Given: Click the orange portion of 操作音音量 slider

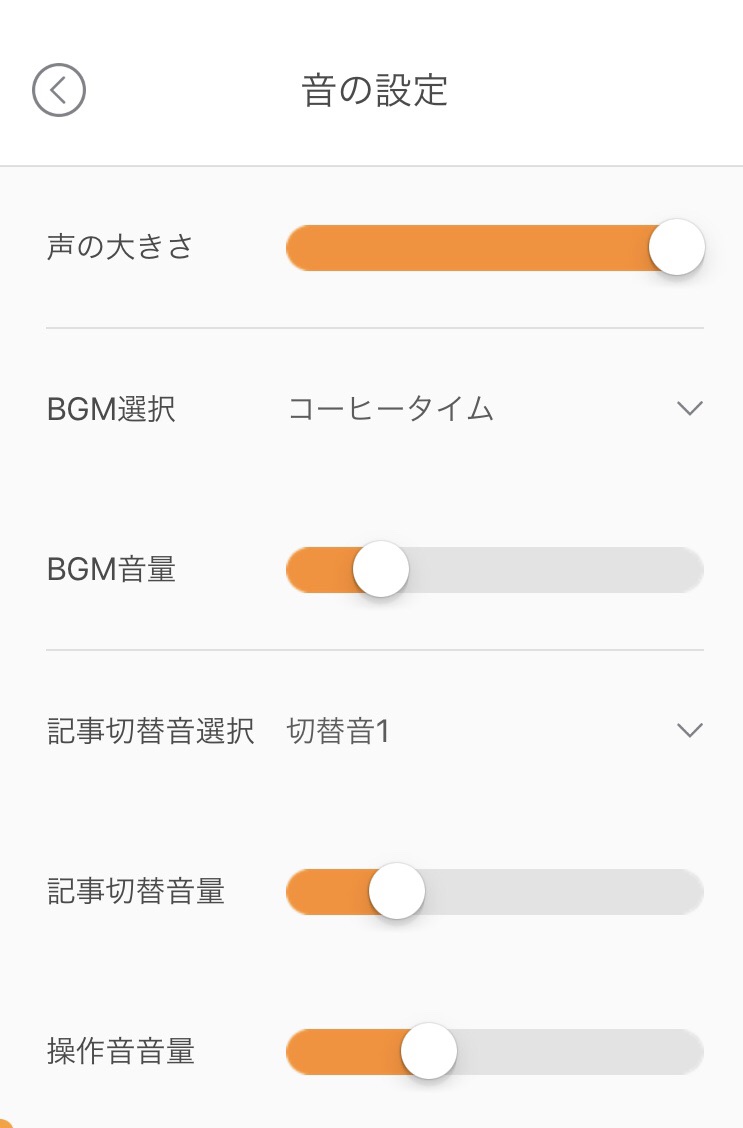Looking at the screenshot, I should click(344, 1052).
